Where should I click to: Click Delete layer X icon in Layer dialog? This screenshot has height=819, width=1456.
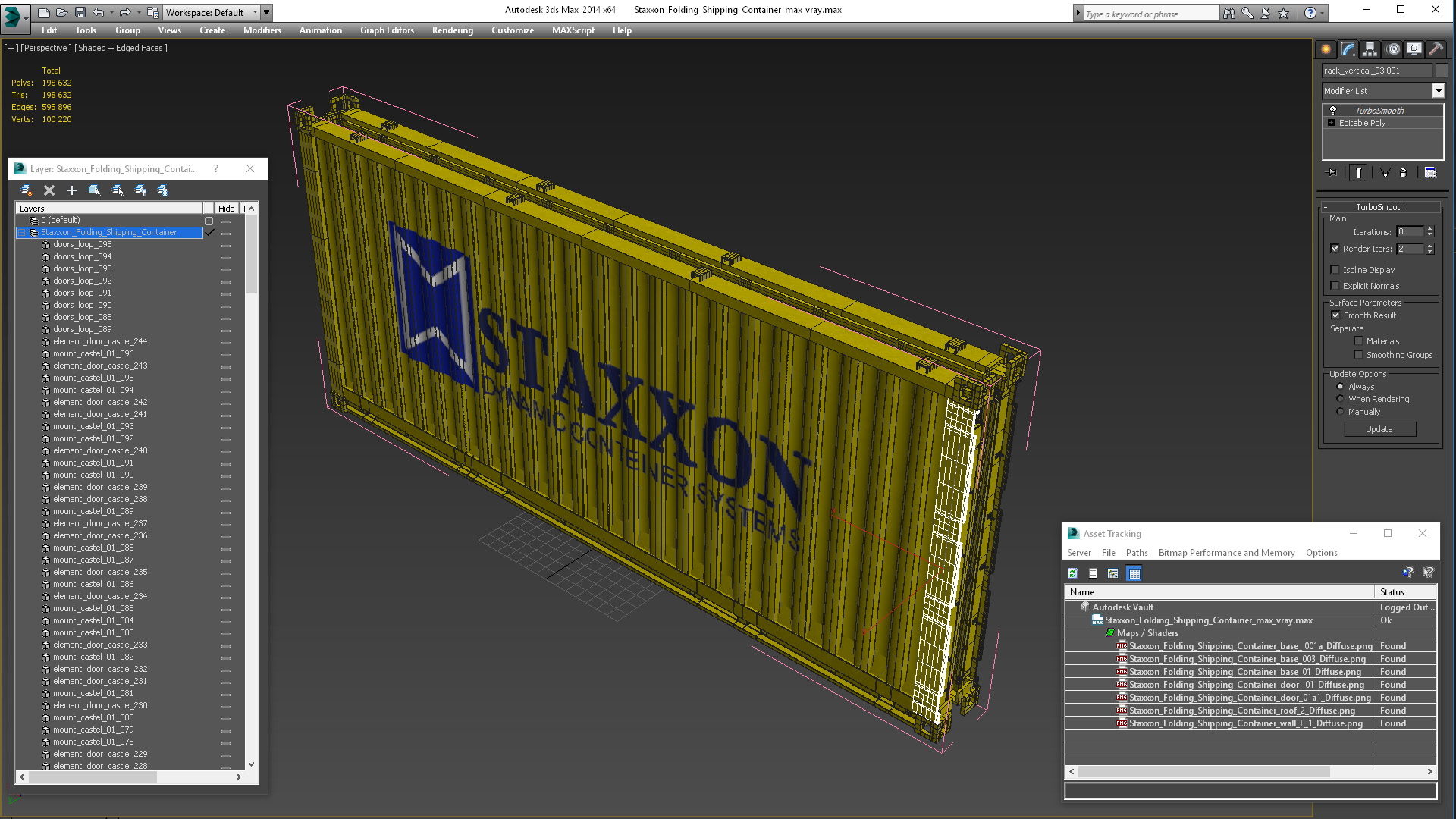(x=49, y=190)
